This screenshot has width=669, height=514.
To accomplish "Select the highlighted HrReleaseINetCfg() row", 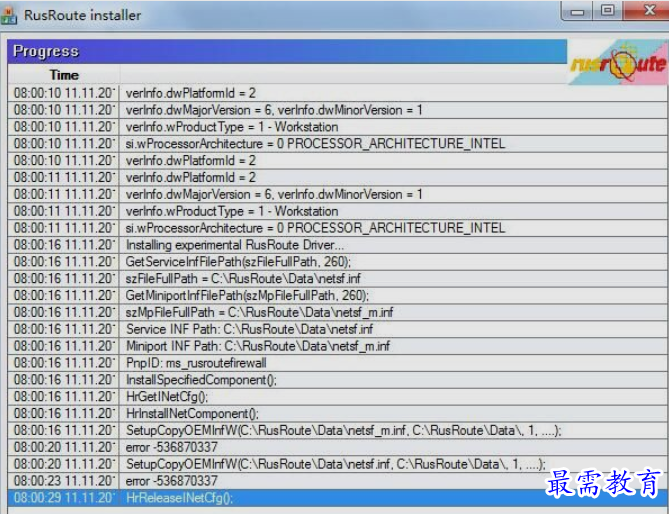I will pyautogui.click(x=337, y=498).
